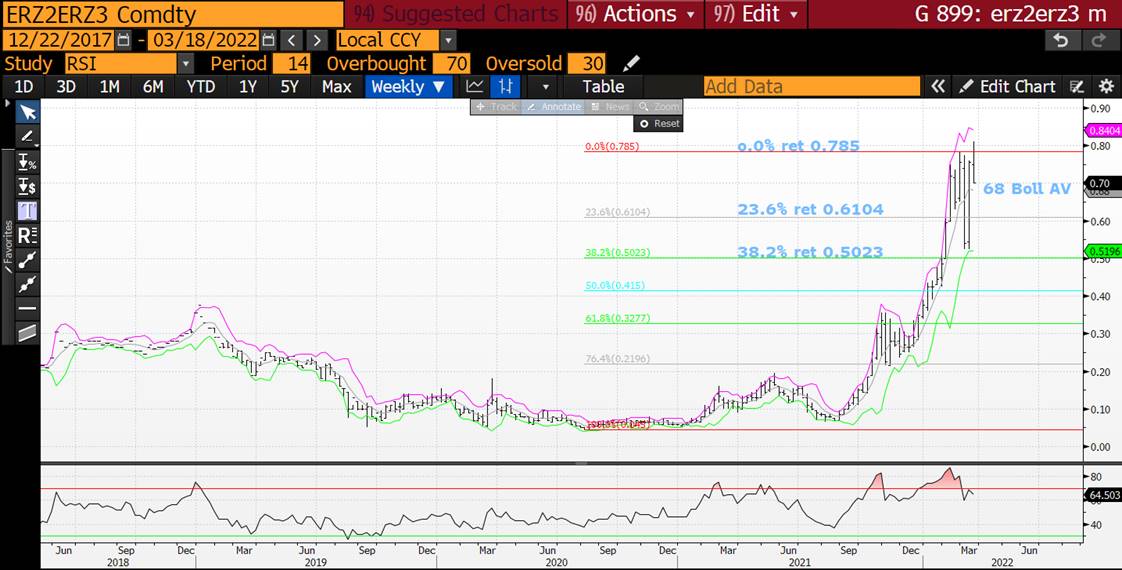Screen dimensions: 1122x570
Task: Expand the left sidebar triangle
Action: (8, 104)
